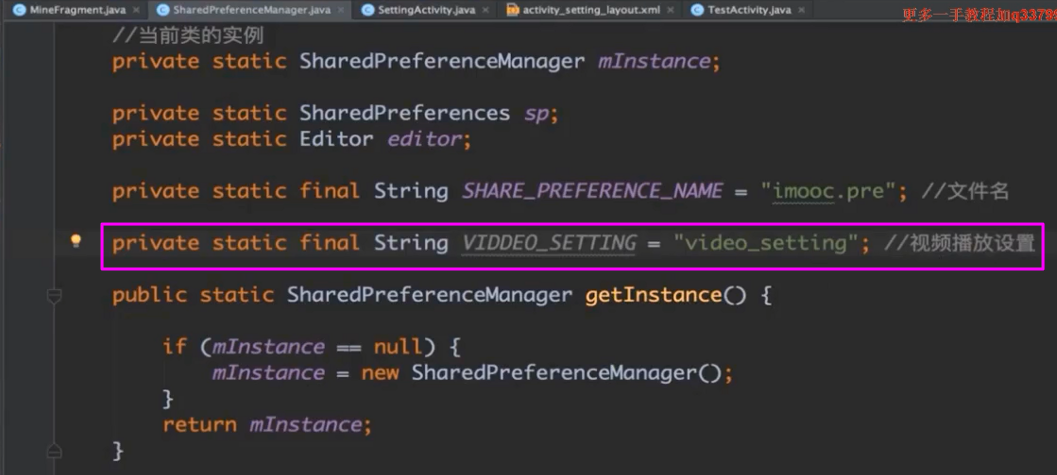
Task: Open the SettingActivity.java tab
Action: (x=427, y=10)
